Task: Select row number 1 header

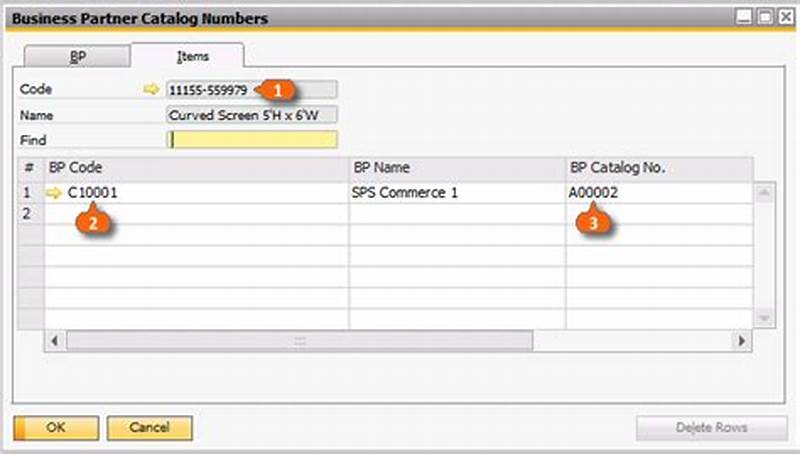Action: pyautogui.click(x=31, y=193)
